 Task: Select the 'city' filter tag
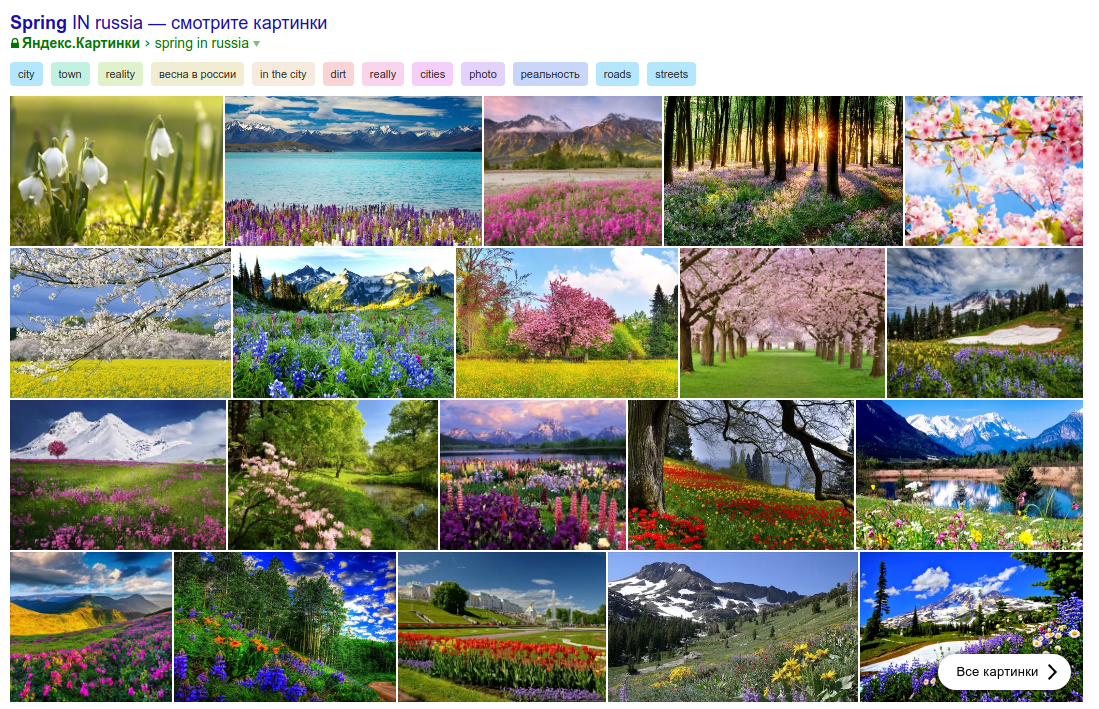click(26, 74)
